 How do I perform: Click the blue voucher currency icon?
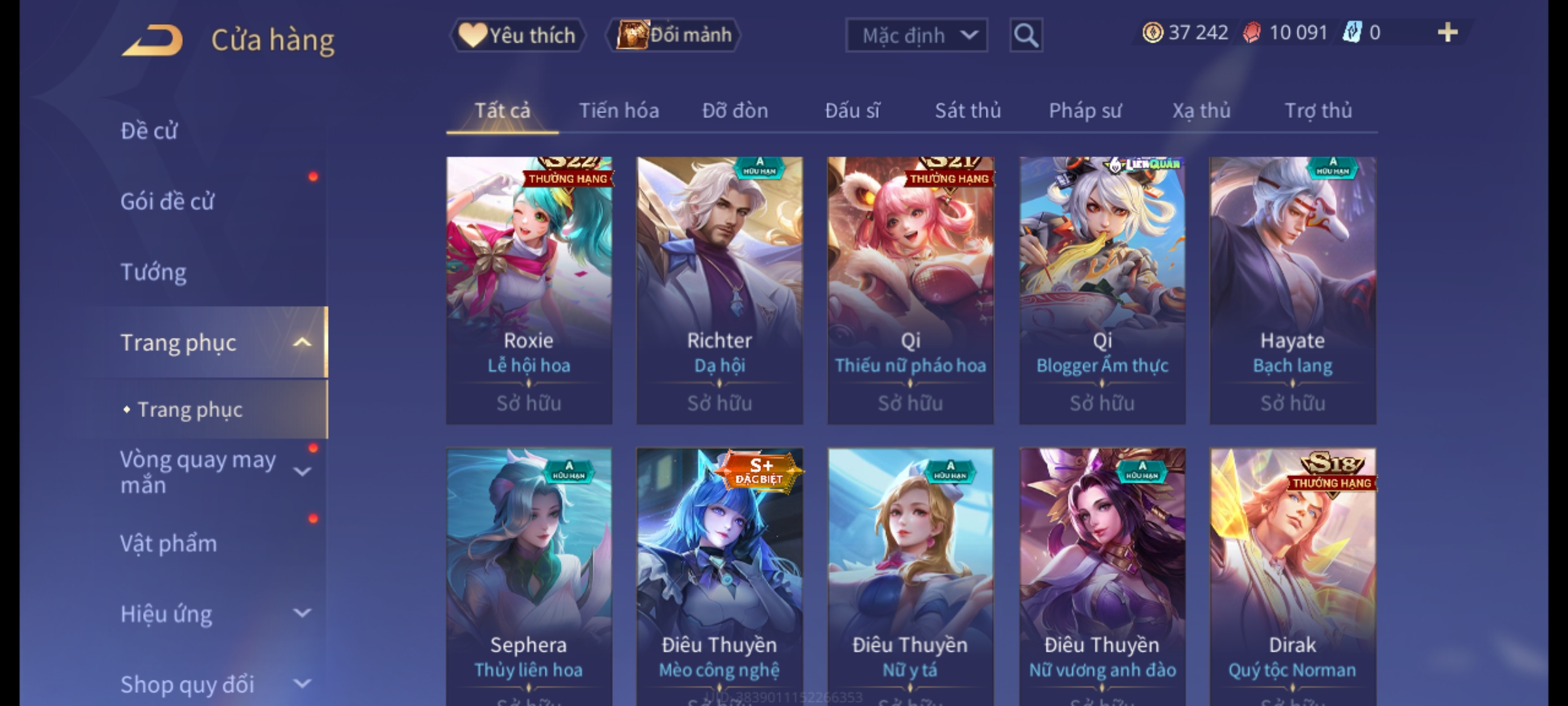click(1352, 33)
